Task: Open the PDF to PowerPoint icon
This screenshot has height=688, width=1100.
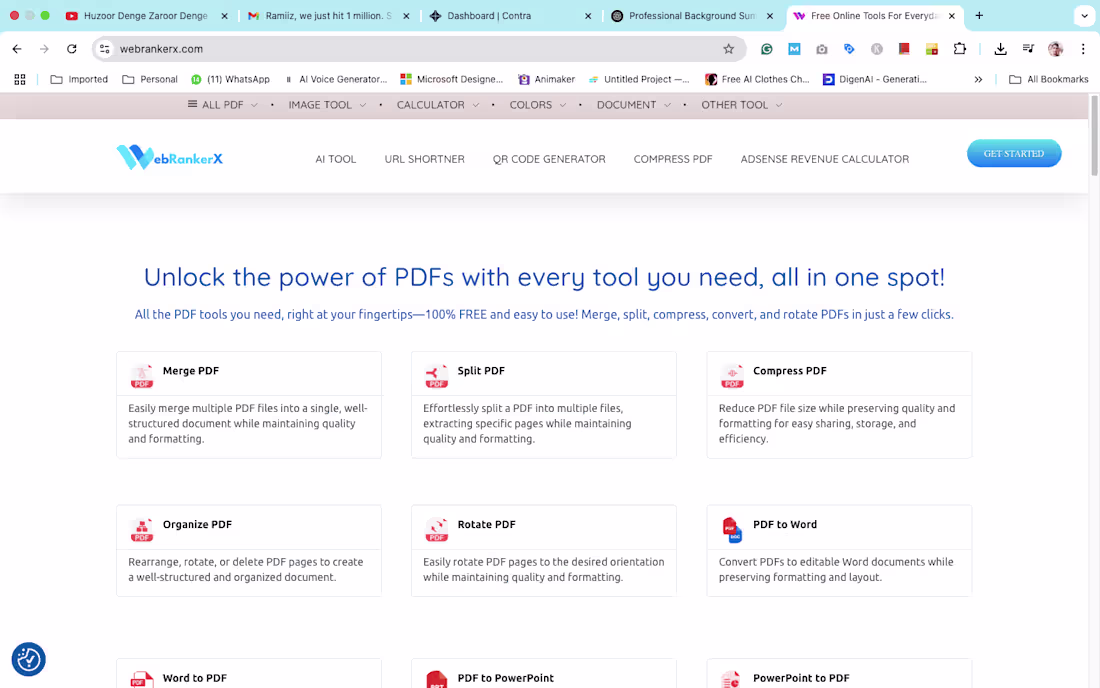Action: click(436, 679)
